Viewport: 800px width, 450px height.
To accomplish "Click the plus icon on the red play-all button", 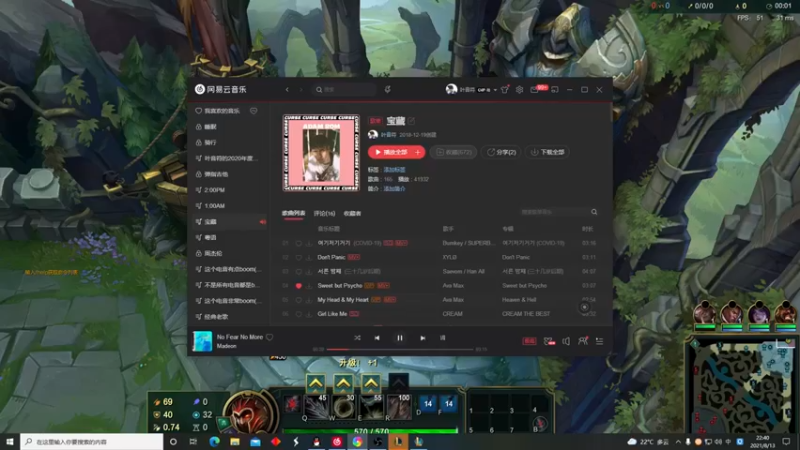I will pos(418,152).
